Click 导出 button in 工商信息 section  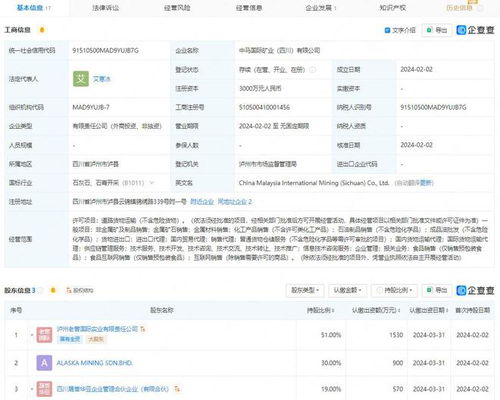pos(437,30)
